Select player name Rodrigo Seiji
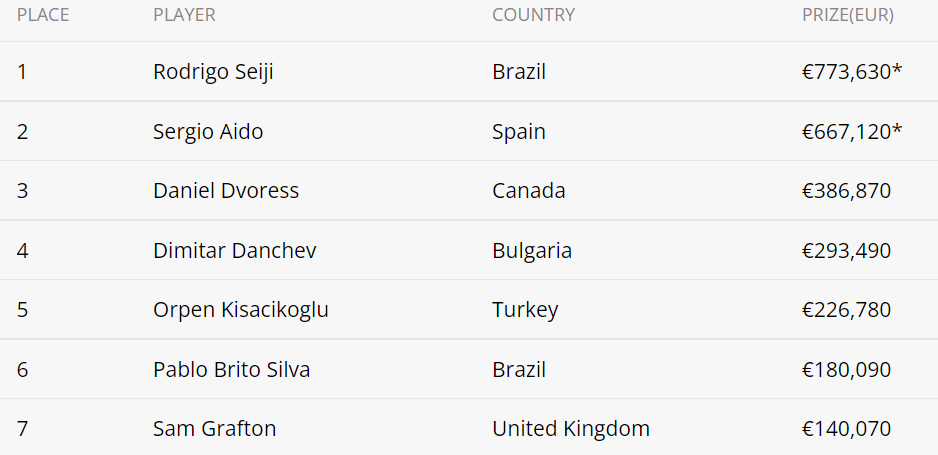 tap(213, 72)
